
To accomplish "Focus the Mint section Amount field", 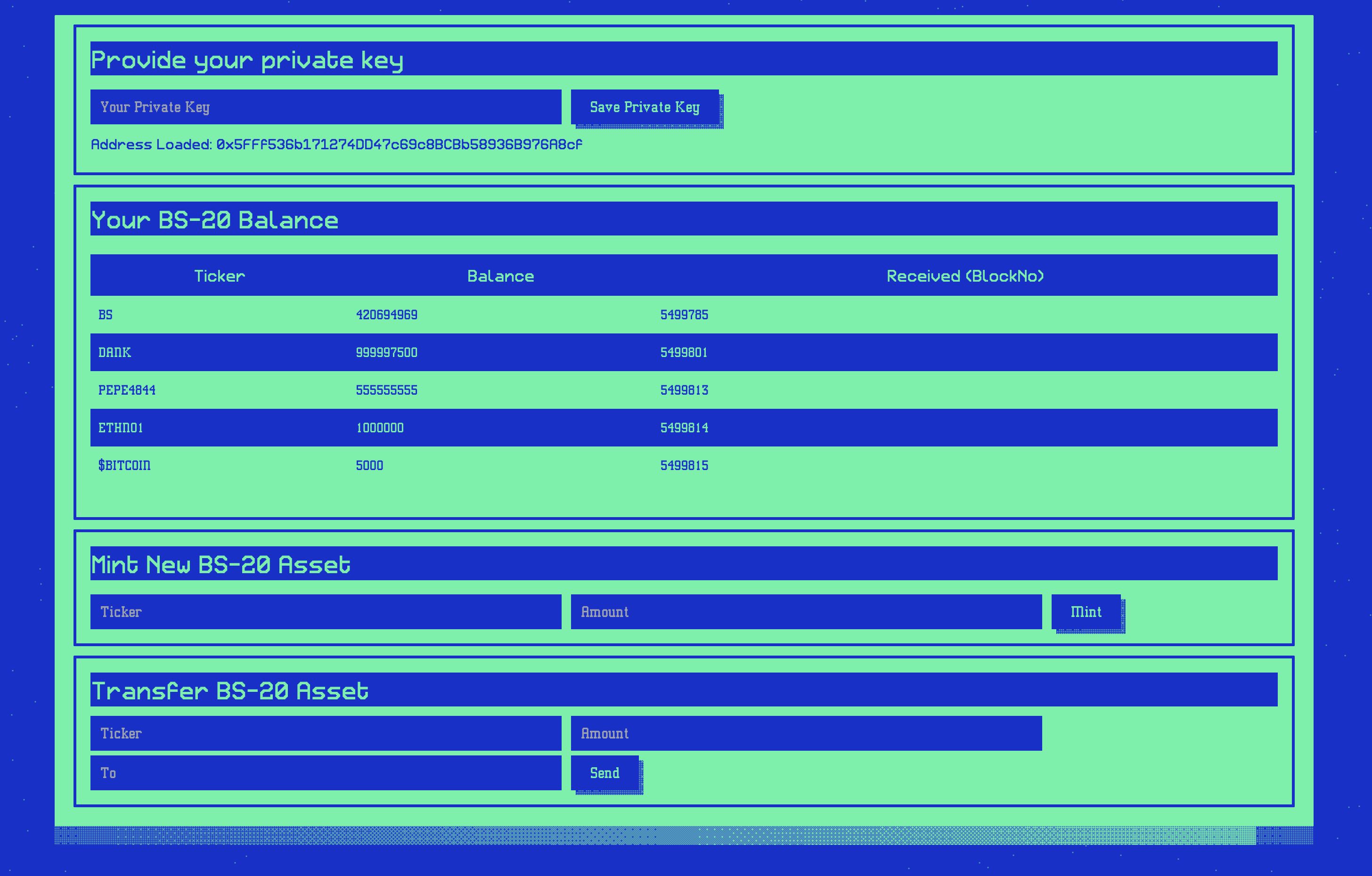I will coord(806,612).
